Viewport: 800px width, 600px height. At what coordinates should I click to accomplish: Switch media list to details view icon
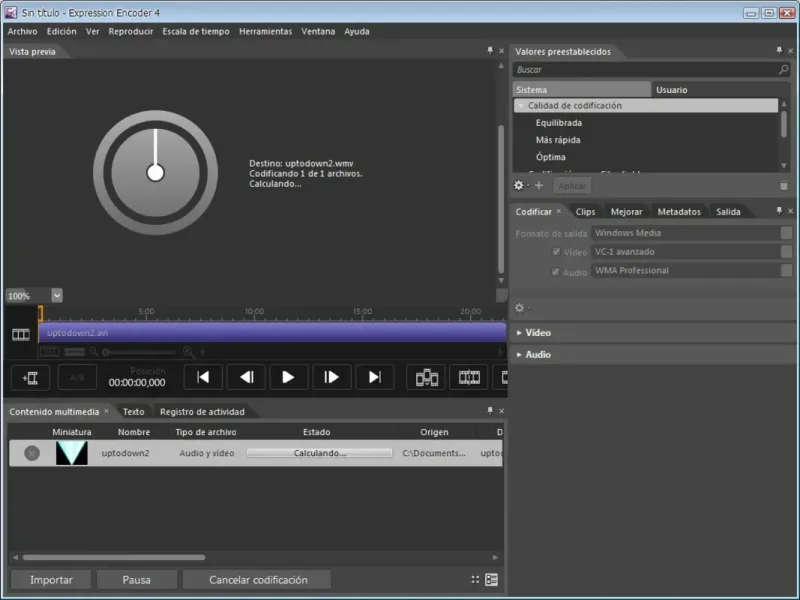491,579
